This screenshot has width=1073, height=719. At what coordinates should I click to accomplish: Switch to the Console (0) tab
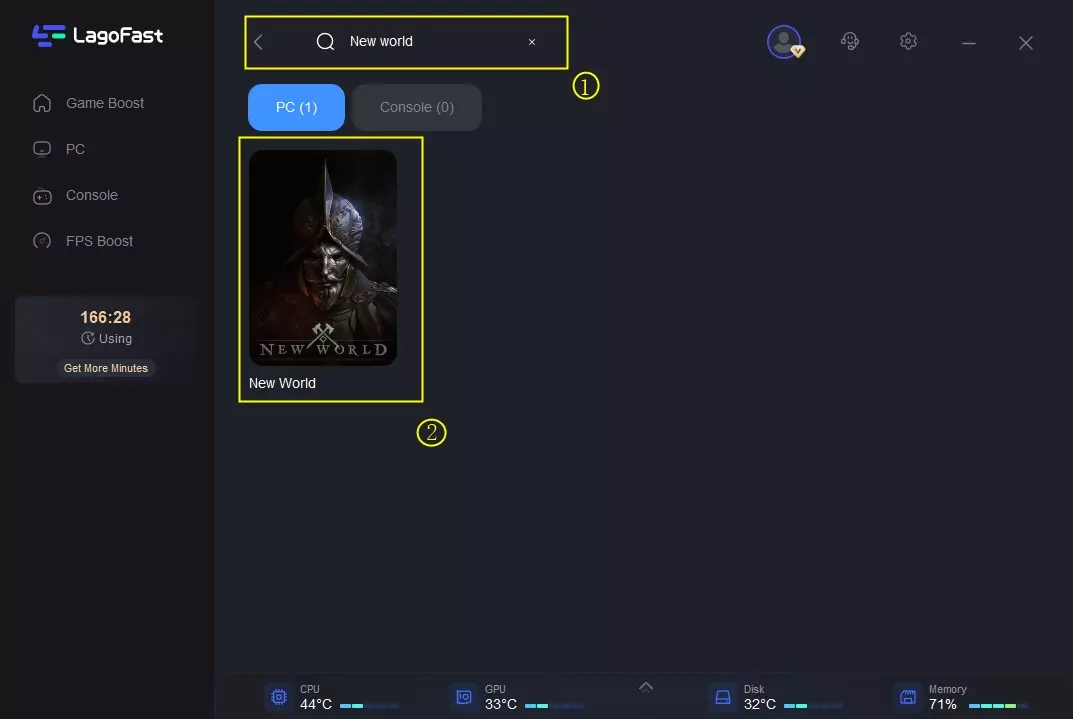point(417,107)
